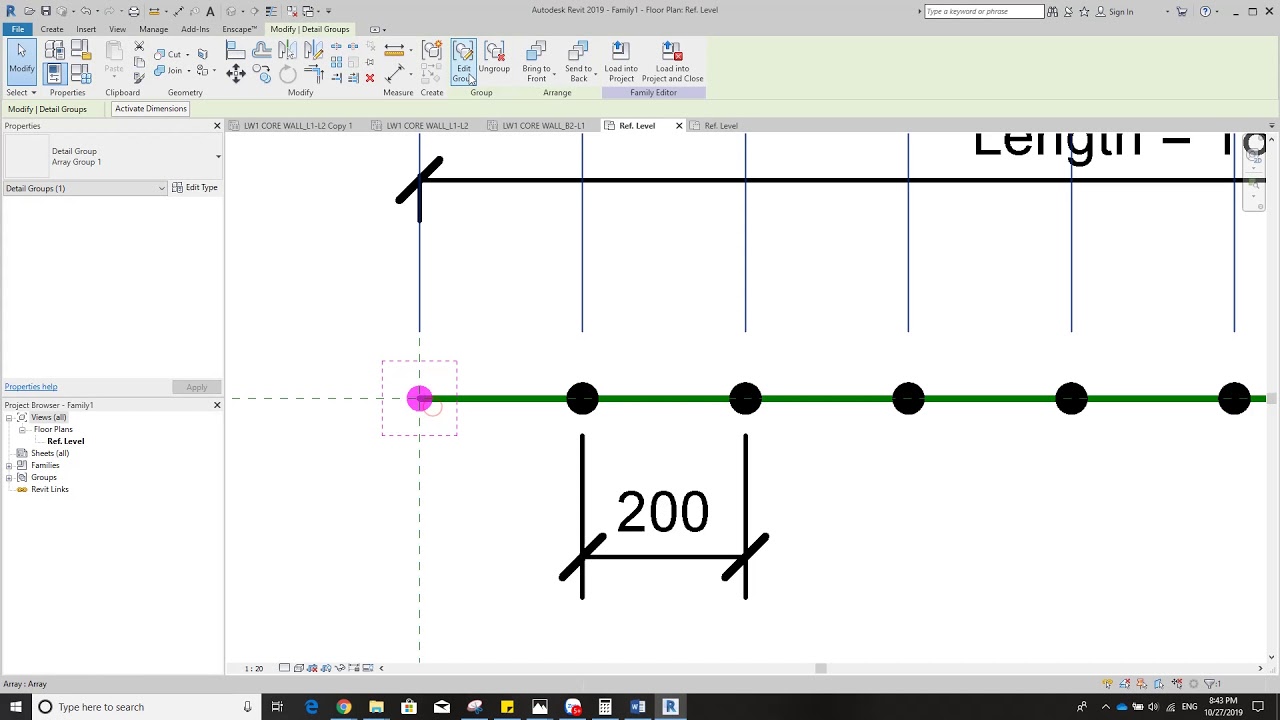Viewport: 1280px width, 720px height.
Task: Click the keyword search field
Action: [x=983, y=12]
